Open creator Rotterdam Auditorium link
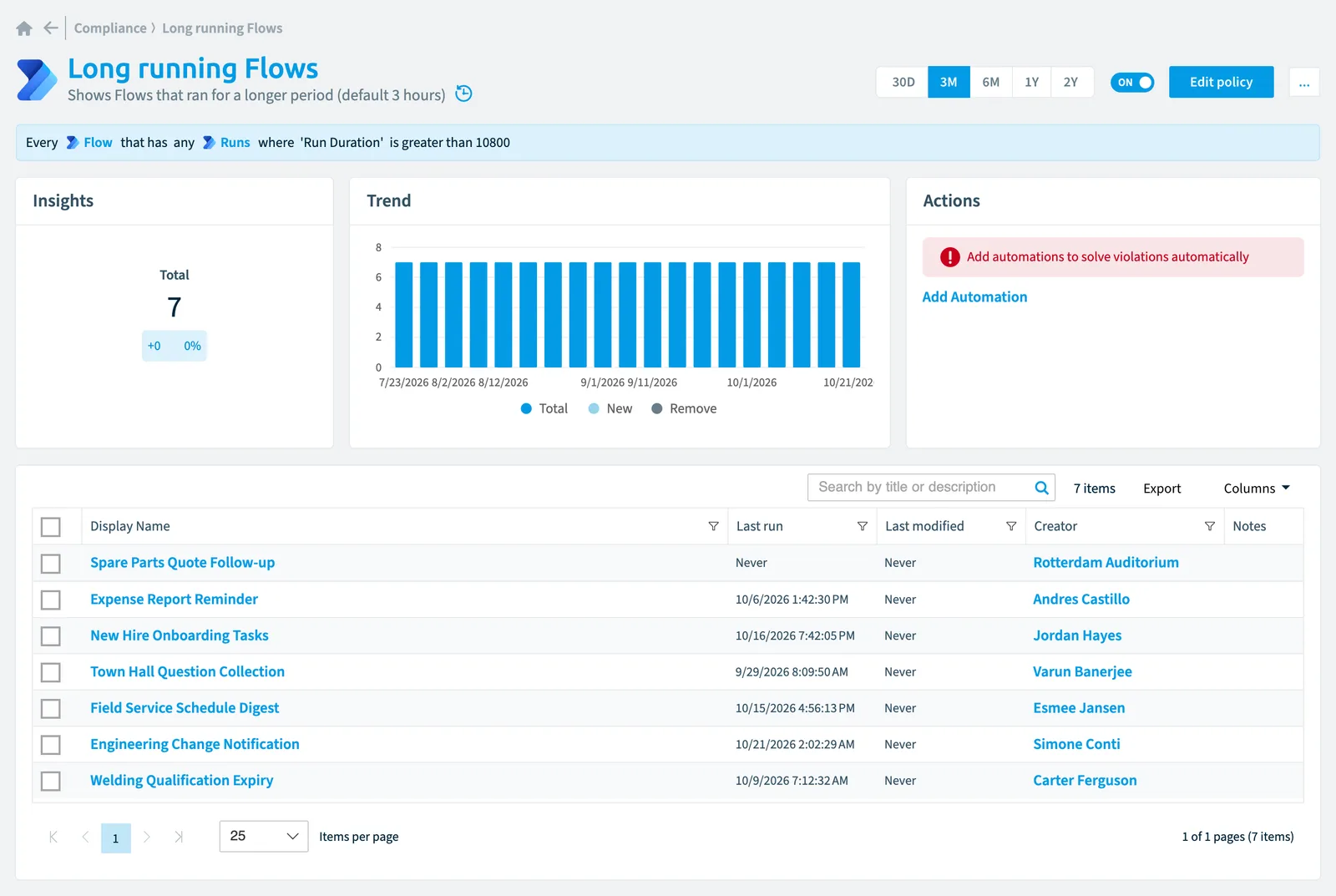This screenshot has height=896, width=1336. point(1106,563)
